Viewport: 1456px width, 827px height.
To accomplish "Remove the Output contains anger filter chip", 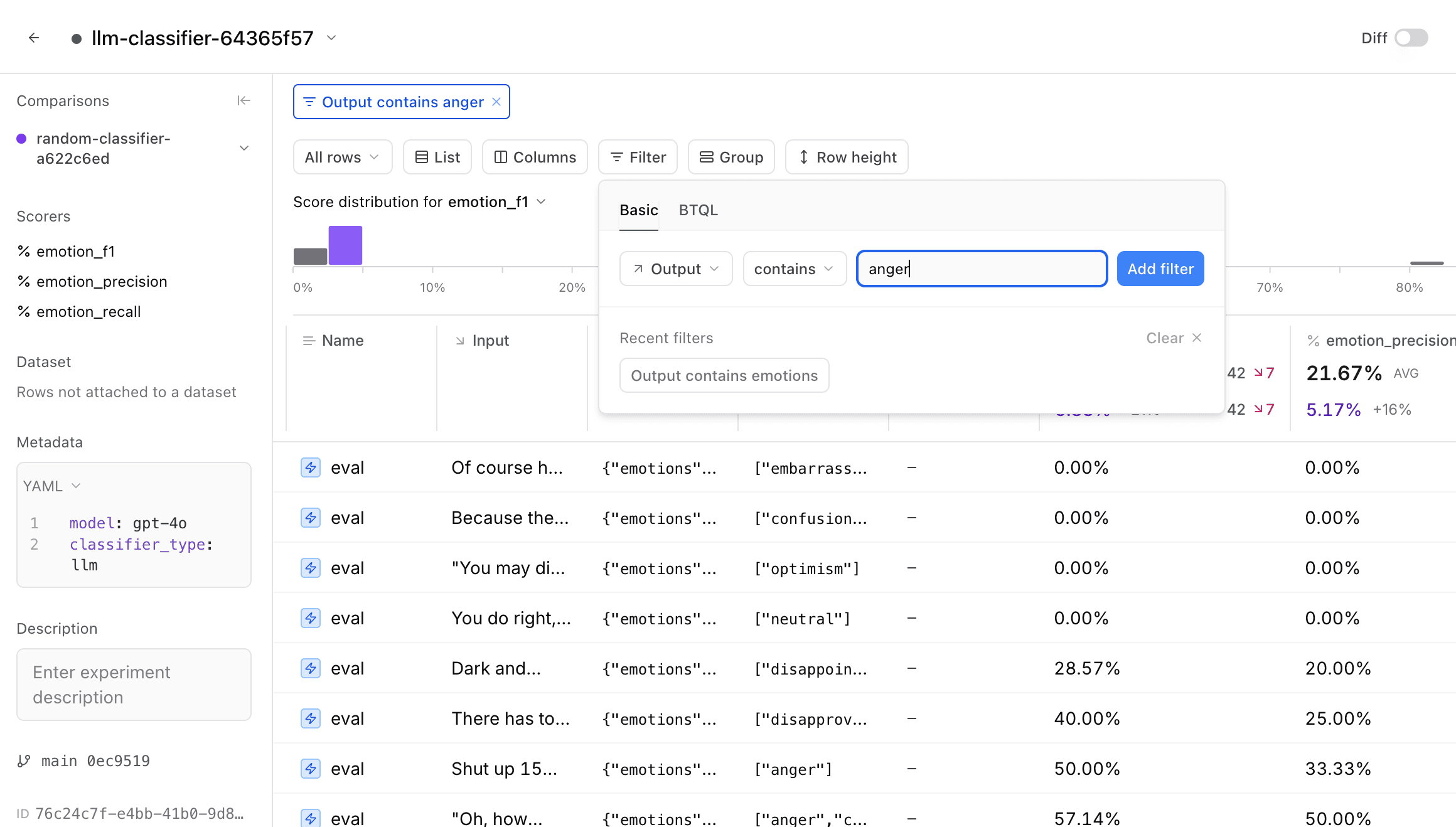I will [x=496, y=102].
